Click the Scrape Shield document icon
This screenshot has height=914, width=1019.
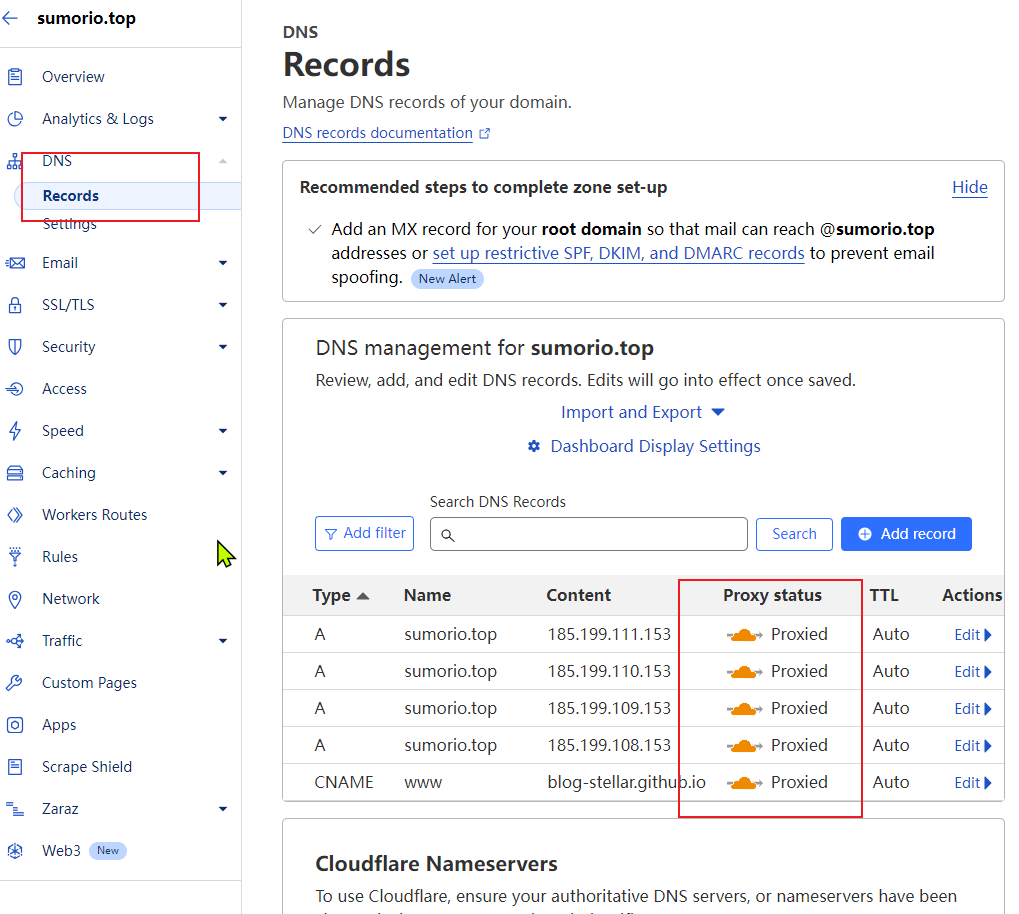[15, 767]
